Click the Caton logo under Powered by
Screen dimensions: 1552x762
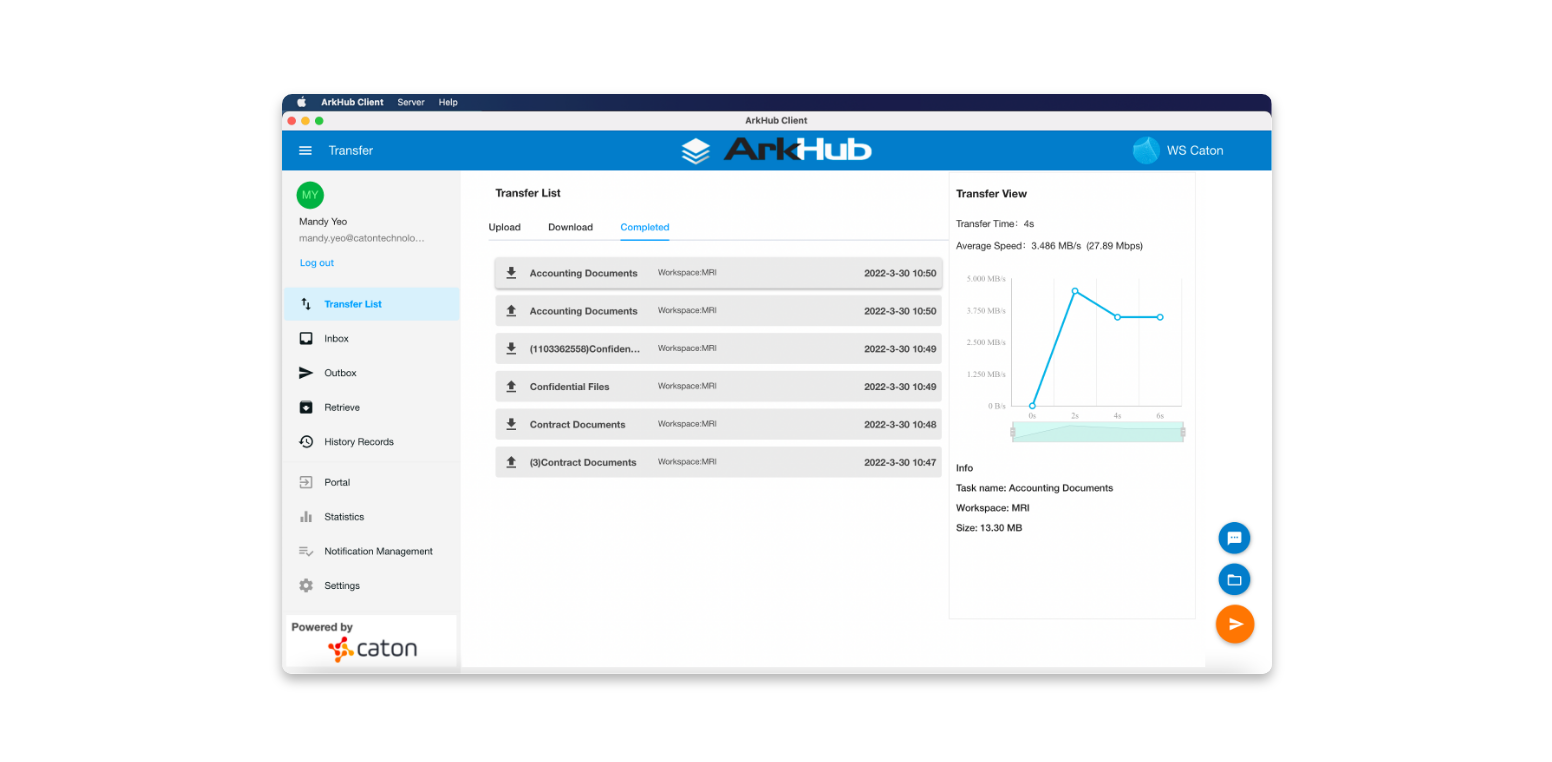(372, 649)
